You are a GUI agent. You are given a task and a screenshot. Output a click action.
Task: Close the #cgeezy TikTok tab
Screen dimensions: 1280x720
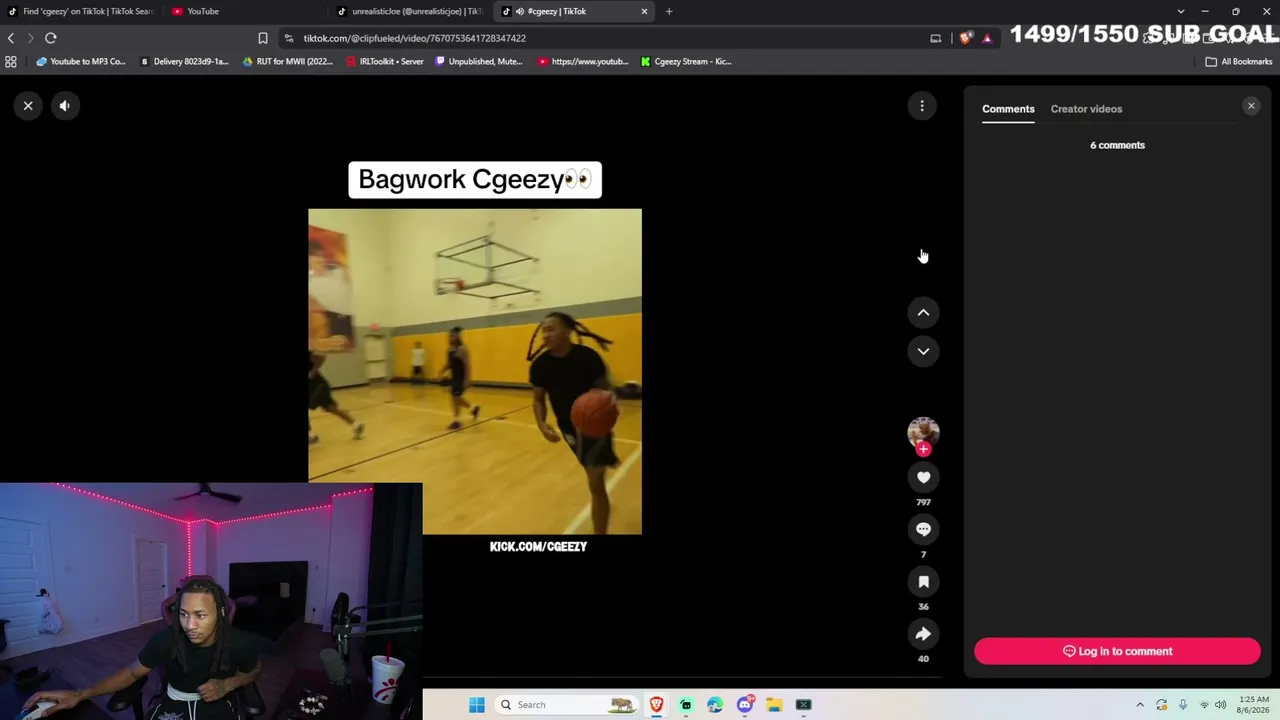coord(644,11)
